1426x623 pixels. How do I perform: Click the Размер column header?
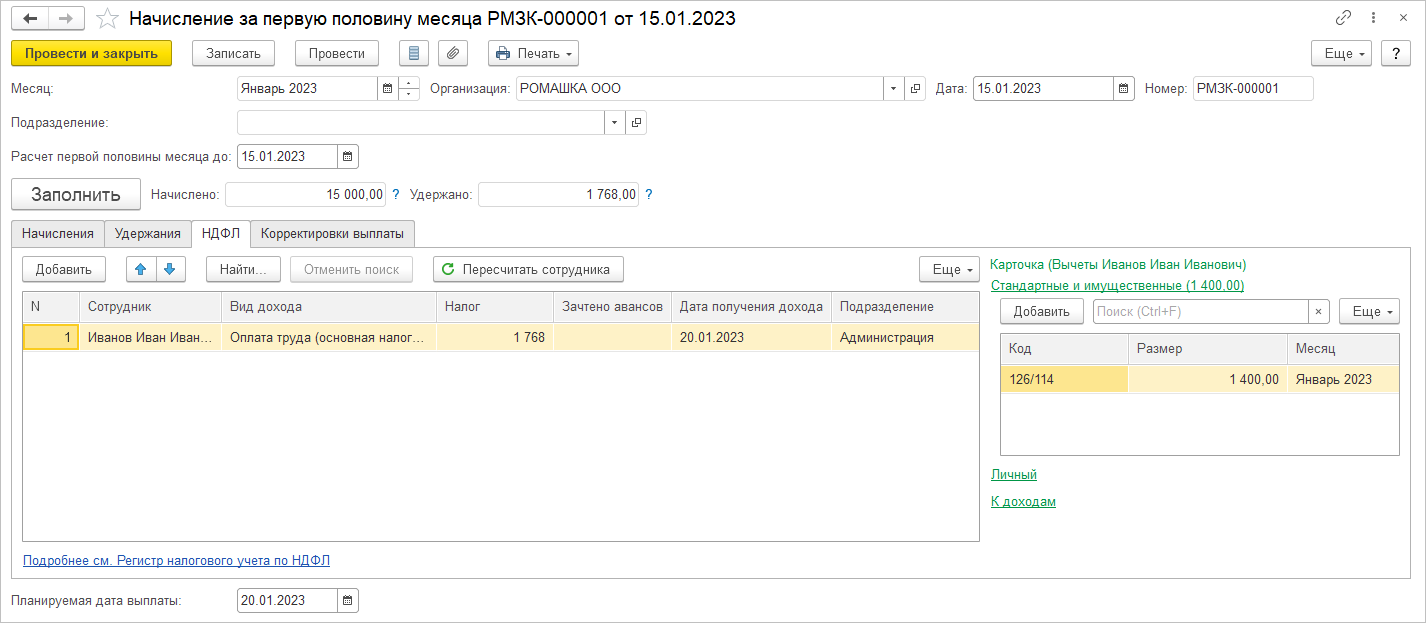tap(1208, 349)
